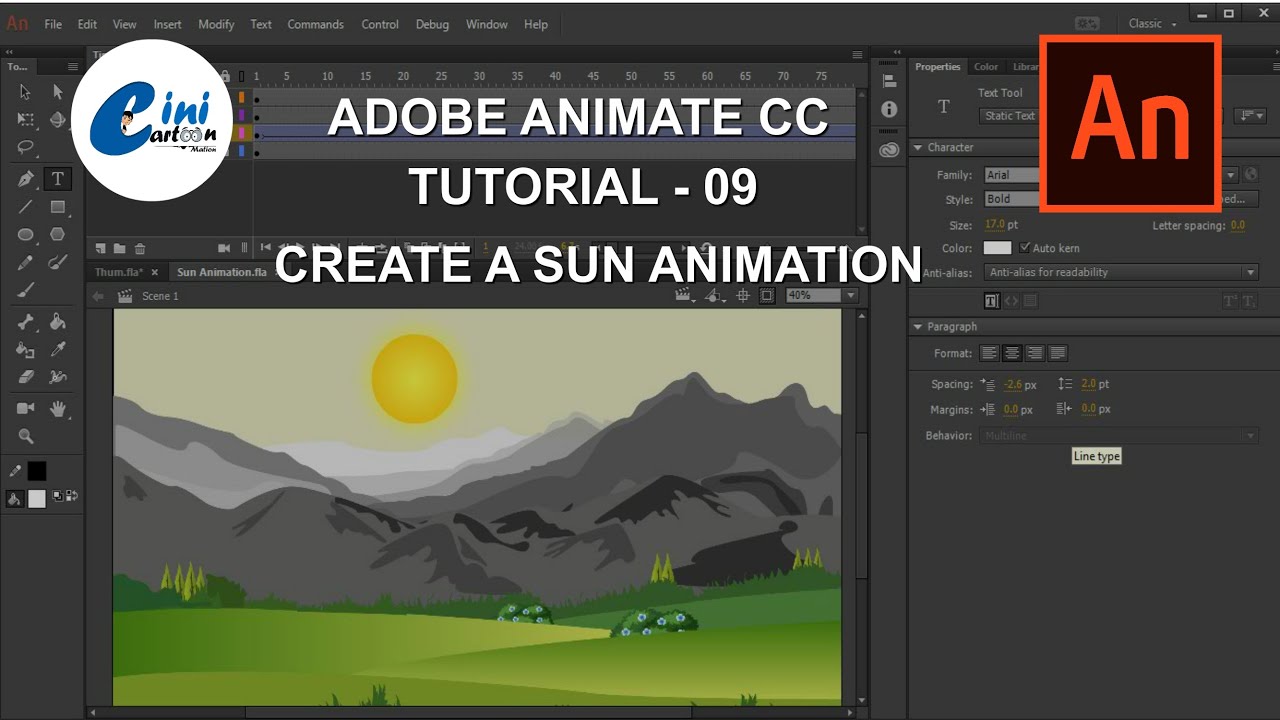Switch to the Color panel tab
The width and height of the screenshot is (1280, 720).
[x=986, y=67]
